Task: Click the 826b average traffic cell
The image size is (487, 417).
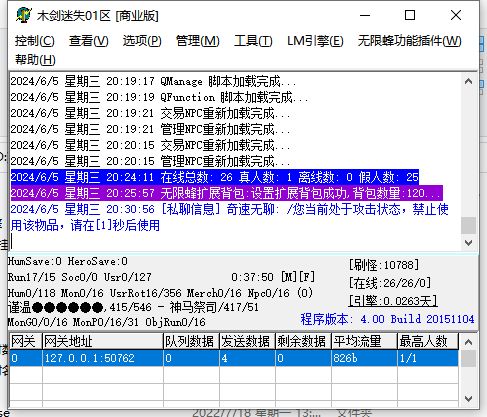Action: coord(364,358)
